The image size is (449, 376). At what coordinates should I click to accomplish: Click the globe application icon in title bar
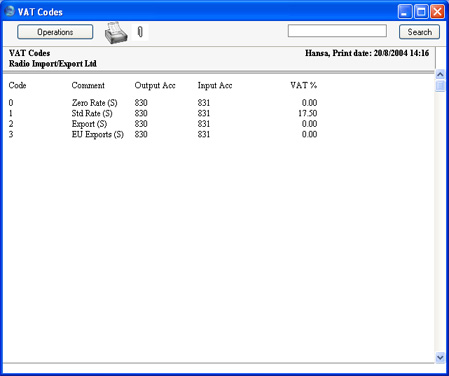[x=10, y=11]
